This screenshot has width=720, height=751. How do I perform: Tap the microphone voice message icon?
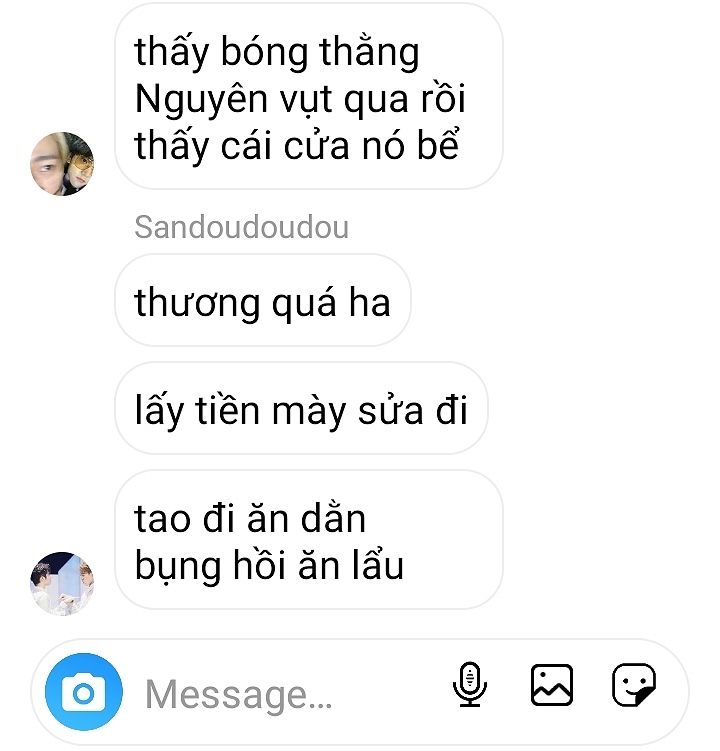click(470, 684)
